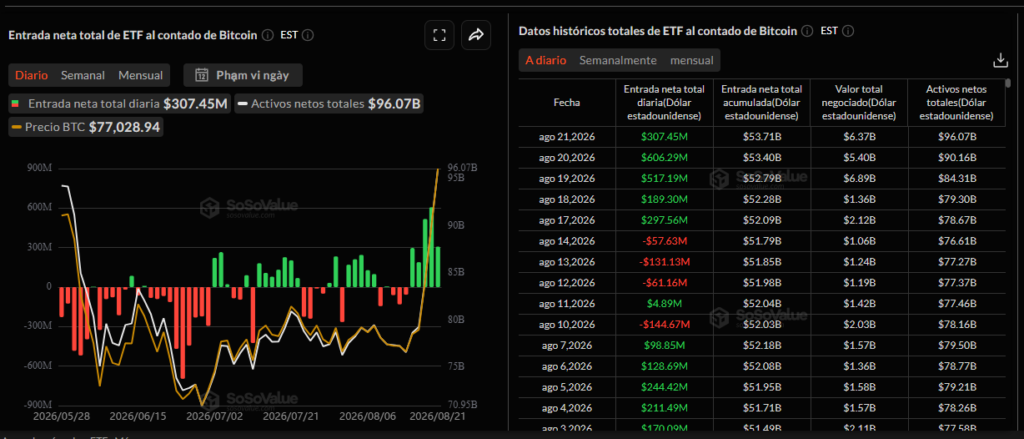Click the $4.89M inflow cell
This screenshot has width=1024, height=439.
pos(664,304)
